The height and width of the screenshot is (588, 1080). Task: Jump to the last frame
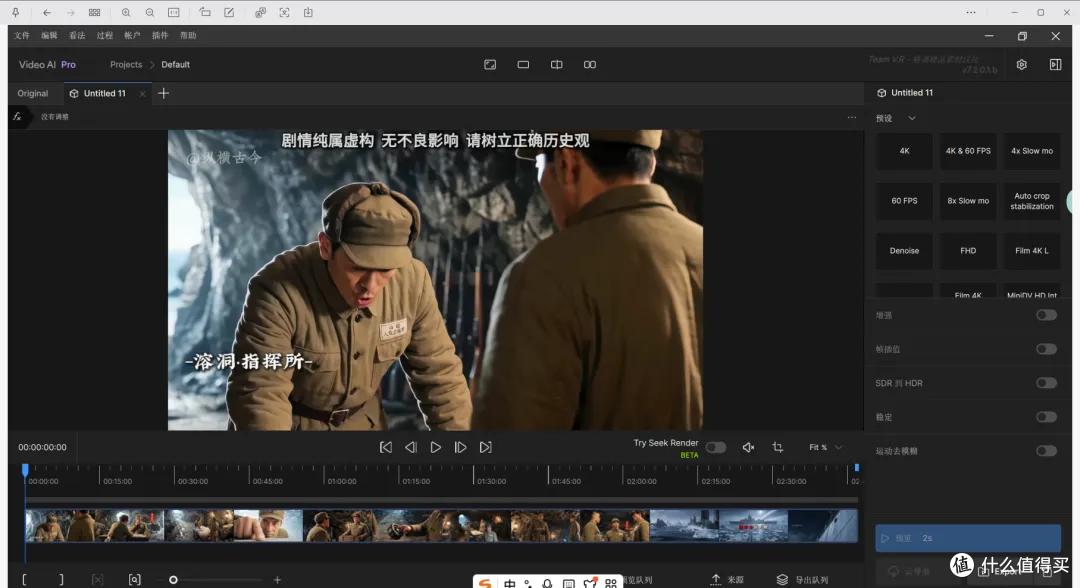point(486,448)
